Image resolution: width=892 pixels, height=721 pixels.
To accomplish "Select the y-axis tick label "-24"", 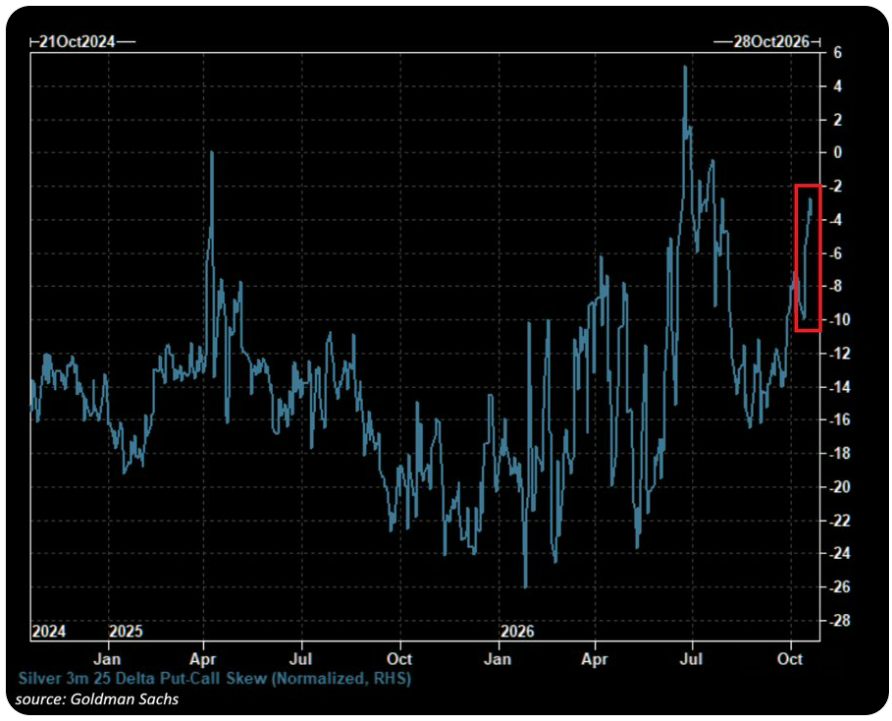I will [839, 553].
